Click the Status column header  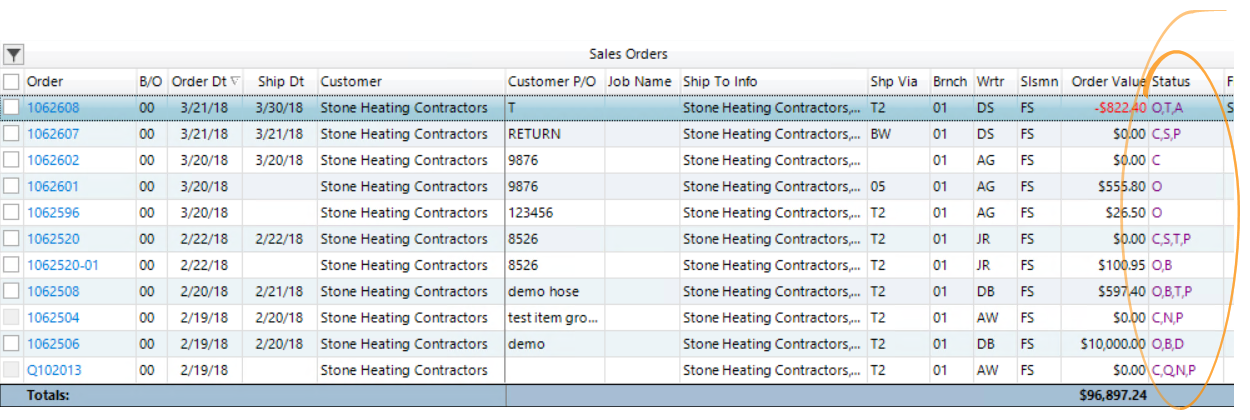(1171, 81)
